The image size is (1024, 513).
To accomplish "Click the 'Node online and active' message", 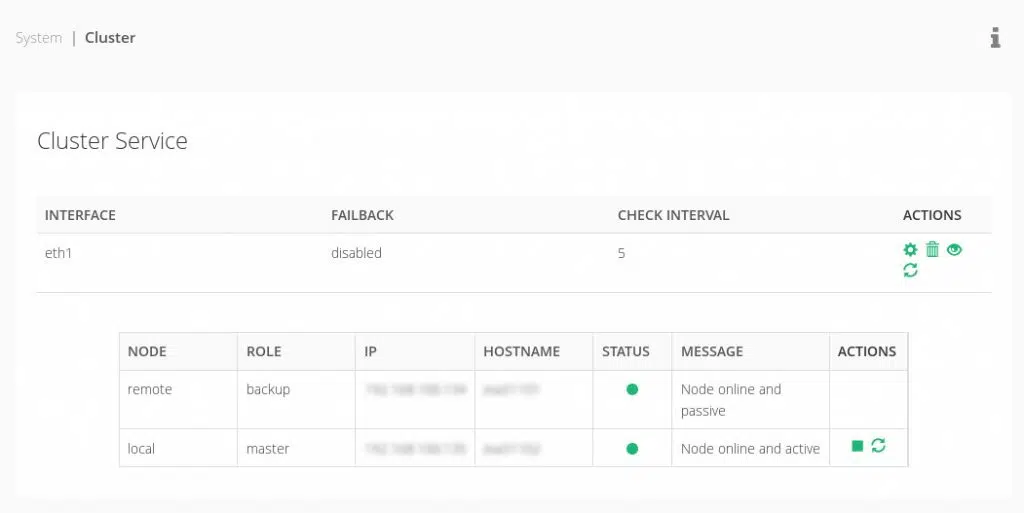I will coord(750,449).
